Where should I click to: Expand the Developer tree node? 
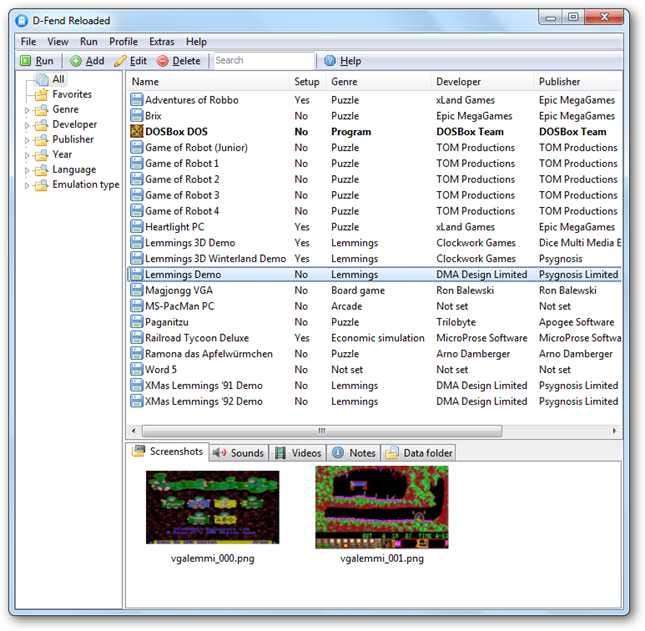pyautogui.click(x=28, y=125)
